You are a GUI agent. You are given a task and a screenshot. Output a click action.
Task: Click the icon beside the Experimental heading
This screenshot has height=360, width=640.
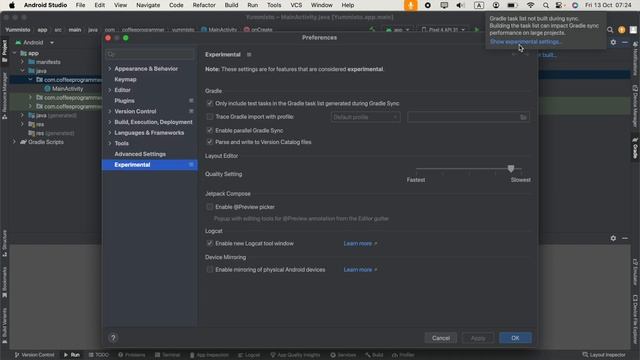click(249, 54)
